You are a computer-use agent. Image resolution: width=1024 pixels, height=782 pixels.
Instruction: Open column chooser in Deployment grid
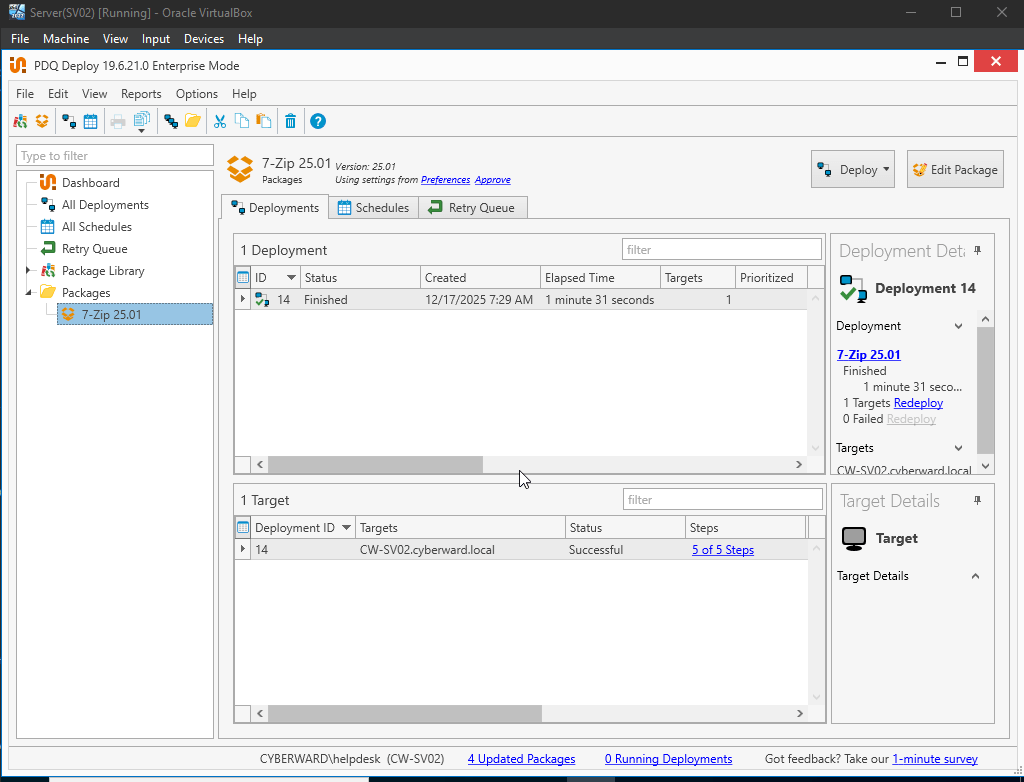tap(242, 278)
